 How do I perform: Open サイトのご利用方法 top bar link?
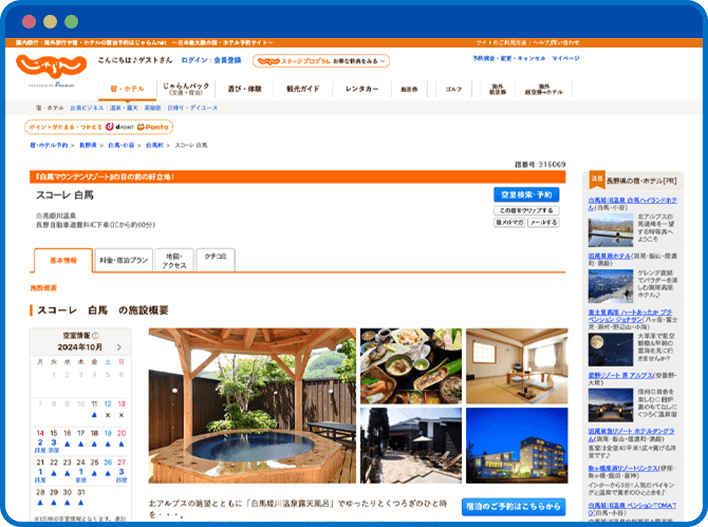tap(501, 42)
